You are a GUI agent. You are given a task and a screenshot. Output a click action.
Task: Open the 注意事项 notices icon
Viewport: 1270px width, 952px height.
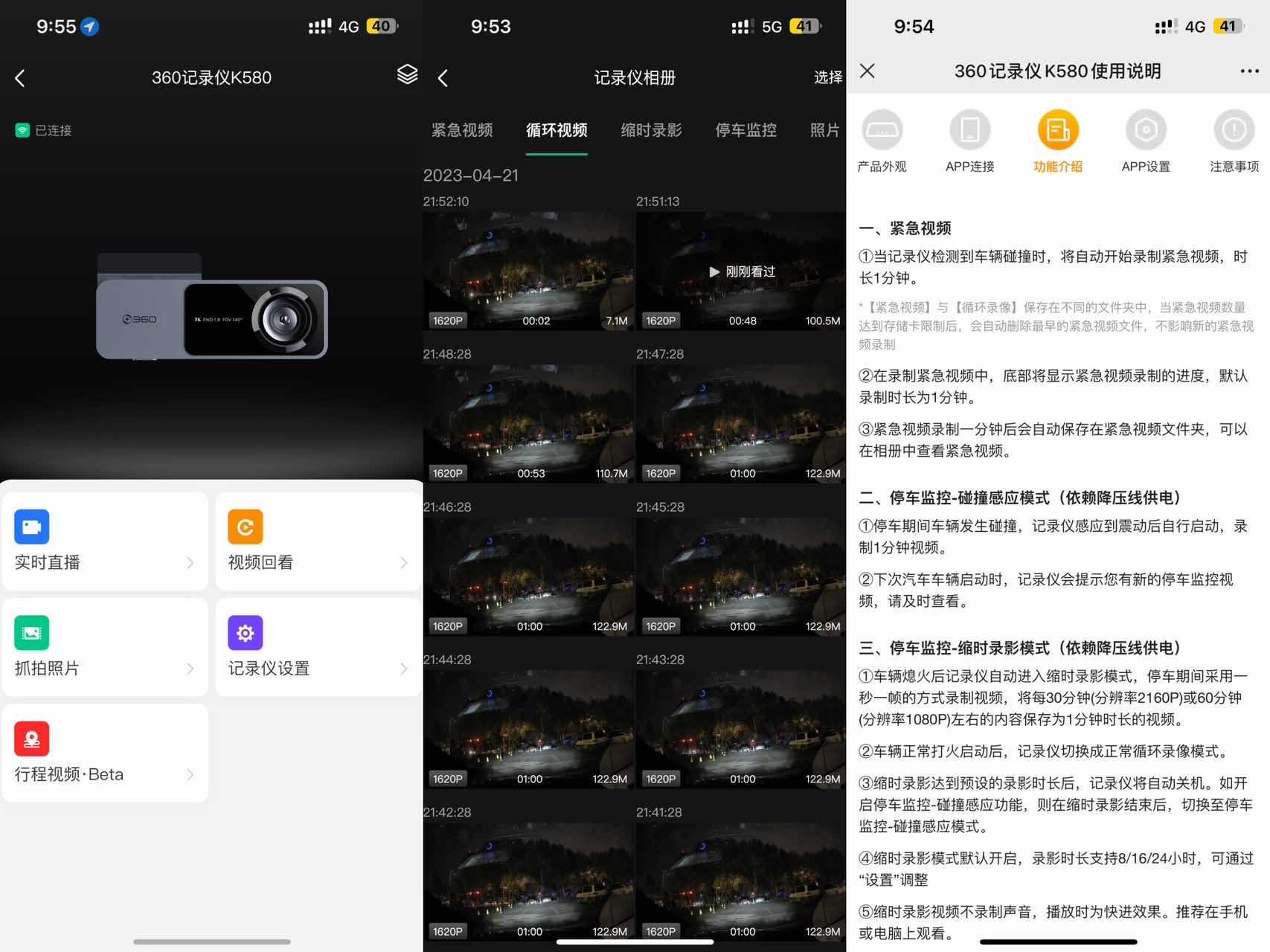point(1233,129)
